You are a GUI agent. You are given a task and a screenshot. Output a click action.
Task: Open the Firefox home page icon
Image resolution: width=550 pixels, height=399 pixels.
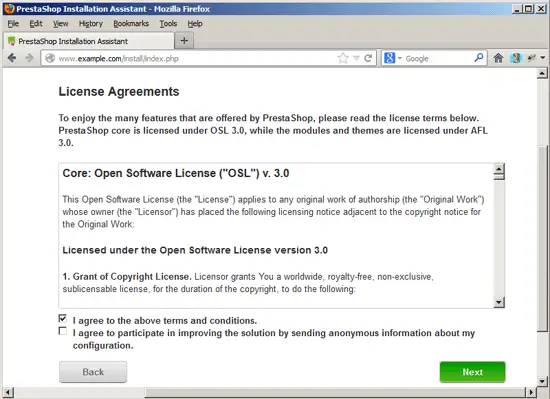(x=498, y=58)
